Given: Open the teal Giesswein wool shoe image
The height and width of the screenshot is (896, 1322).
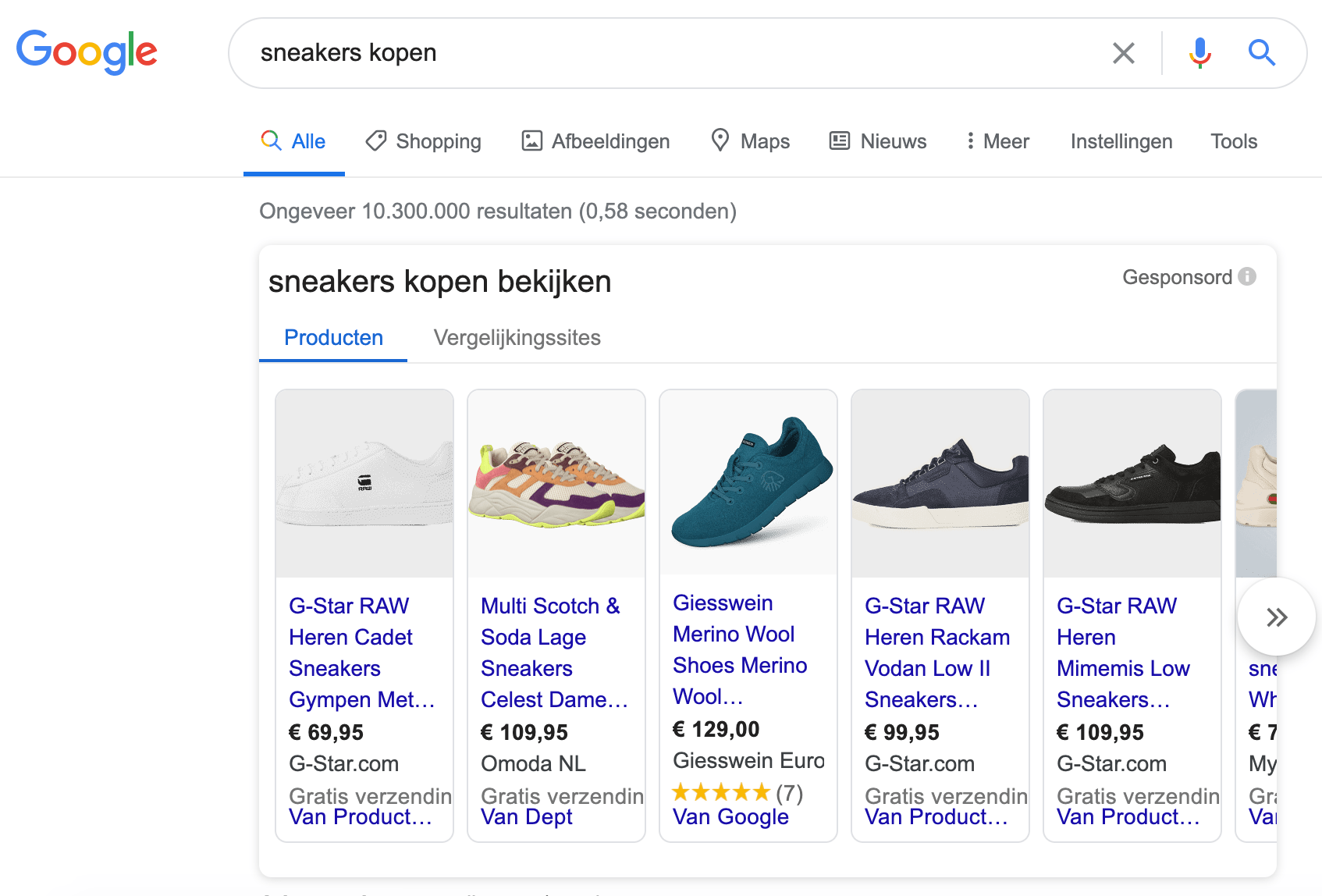Looking at the screenshot, I should pyautogui.click(x=748, y=482).
